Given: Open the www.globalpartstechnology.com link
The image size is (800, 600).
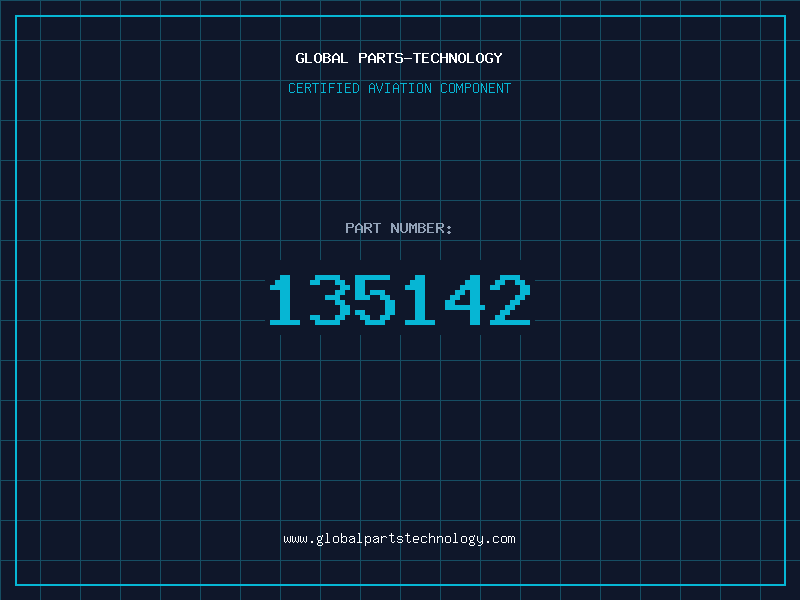Looking at the screenshot, I should (399, 539).
